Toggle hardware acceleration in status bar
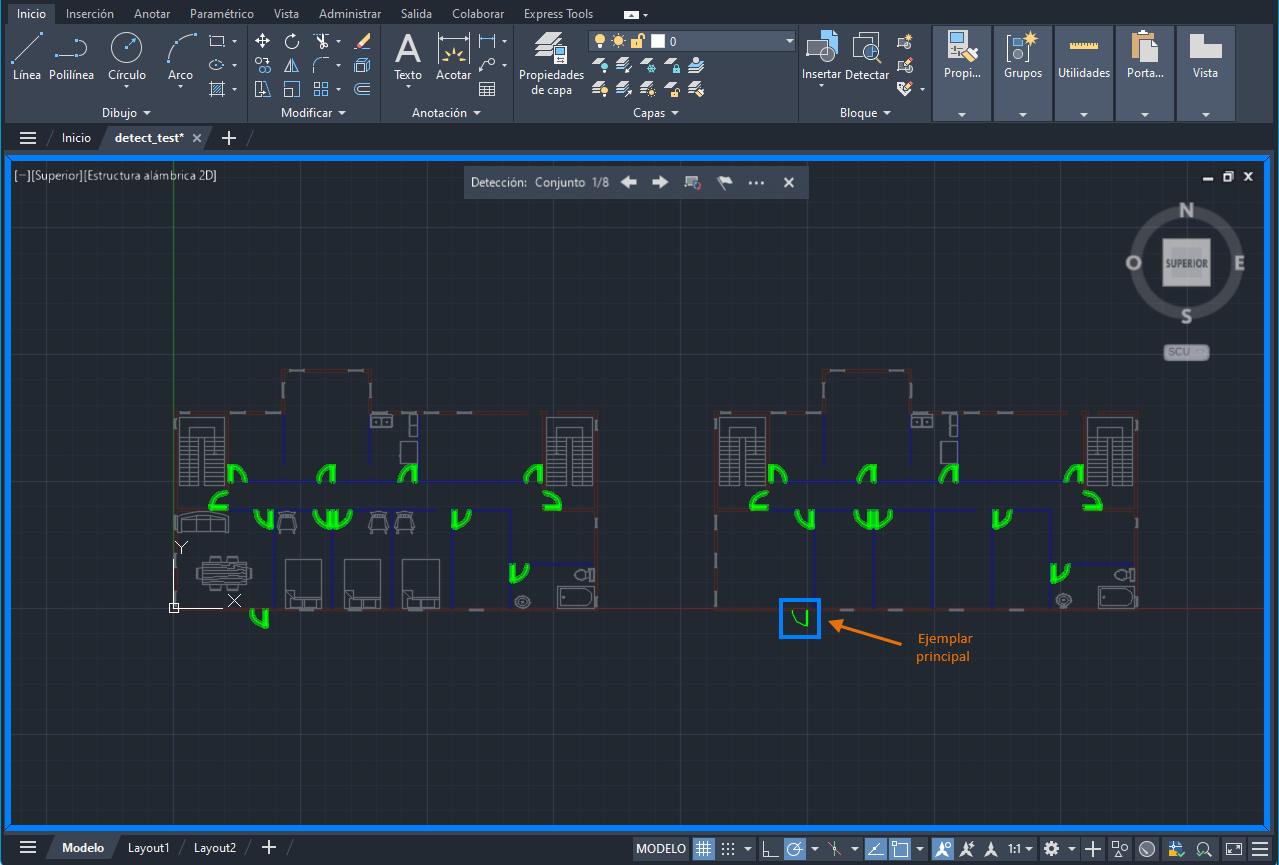This screenshot has width=1279, height=865. point(1147,848)
